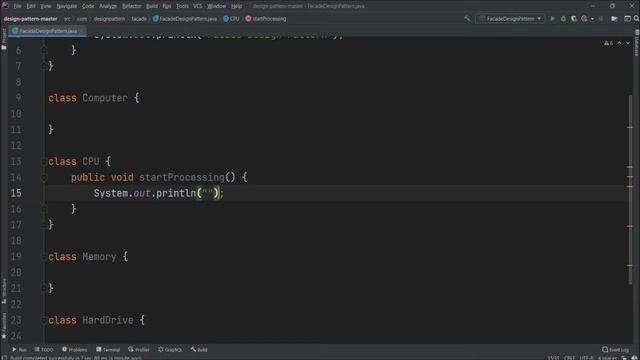This screenshot has height=360, width=640.
Task: Open the File menu
Action: tap(17, 6)
